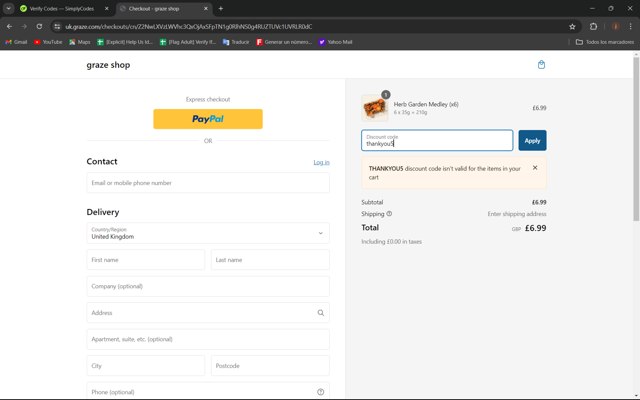Apply the discount code

pyautogui.click(x=532, y=140)
